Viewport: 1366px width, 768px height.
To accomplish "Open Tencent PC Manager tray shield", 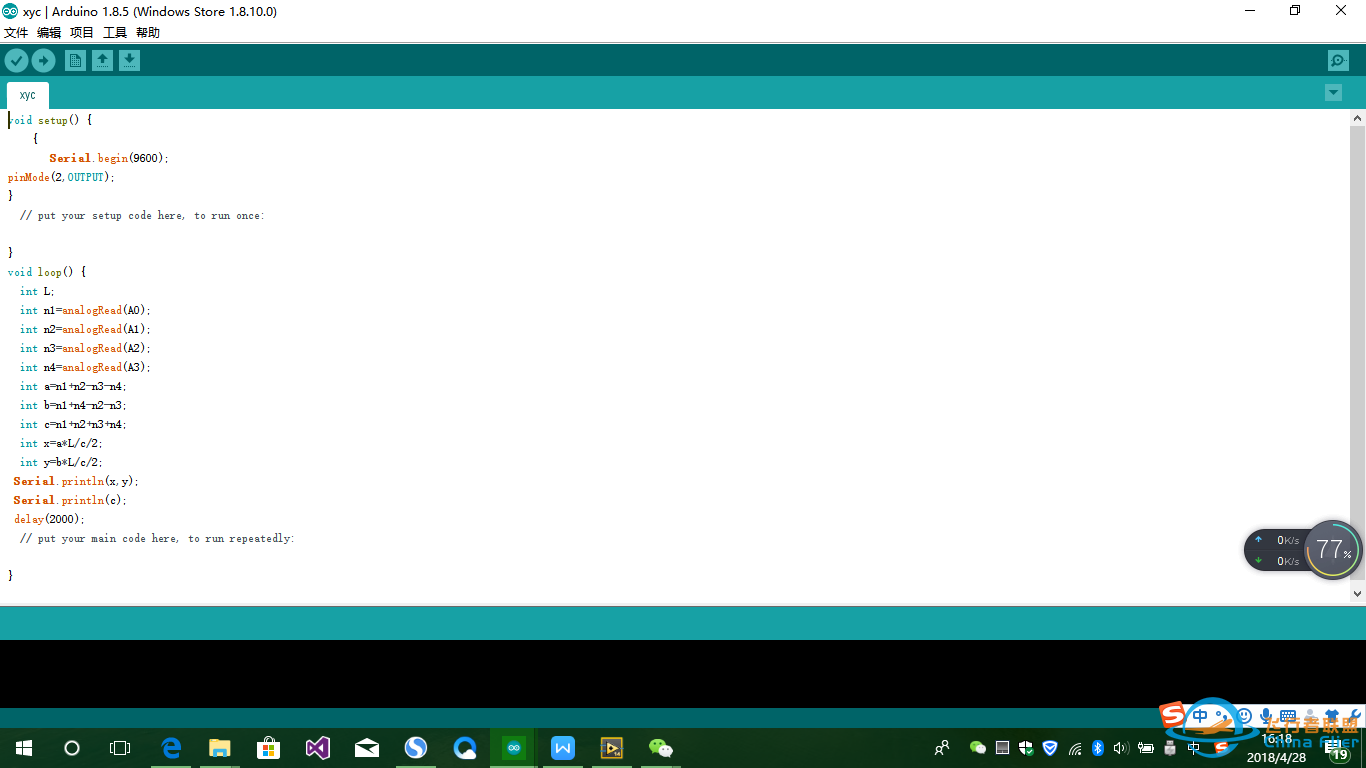I will 1050,748.
